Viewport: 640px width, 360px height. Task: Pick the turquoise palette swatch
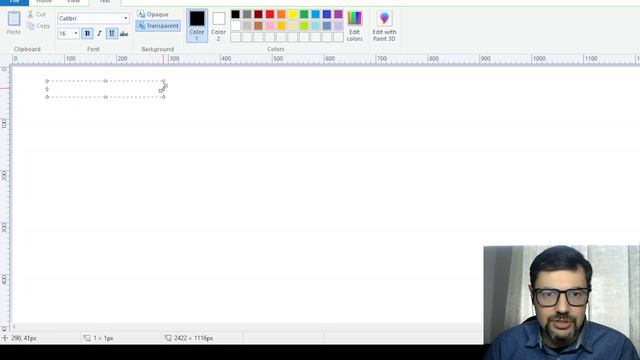(x=316, y=14)
